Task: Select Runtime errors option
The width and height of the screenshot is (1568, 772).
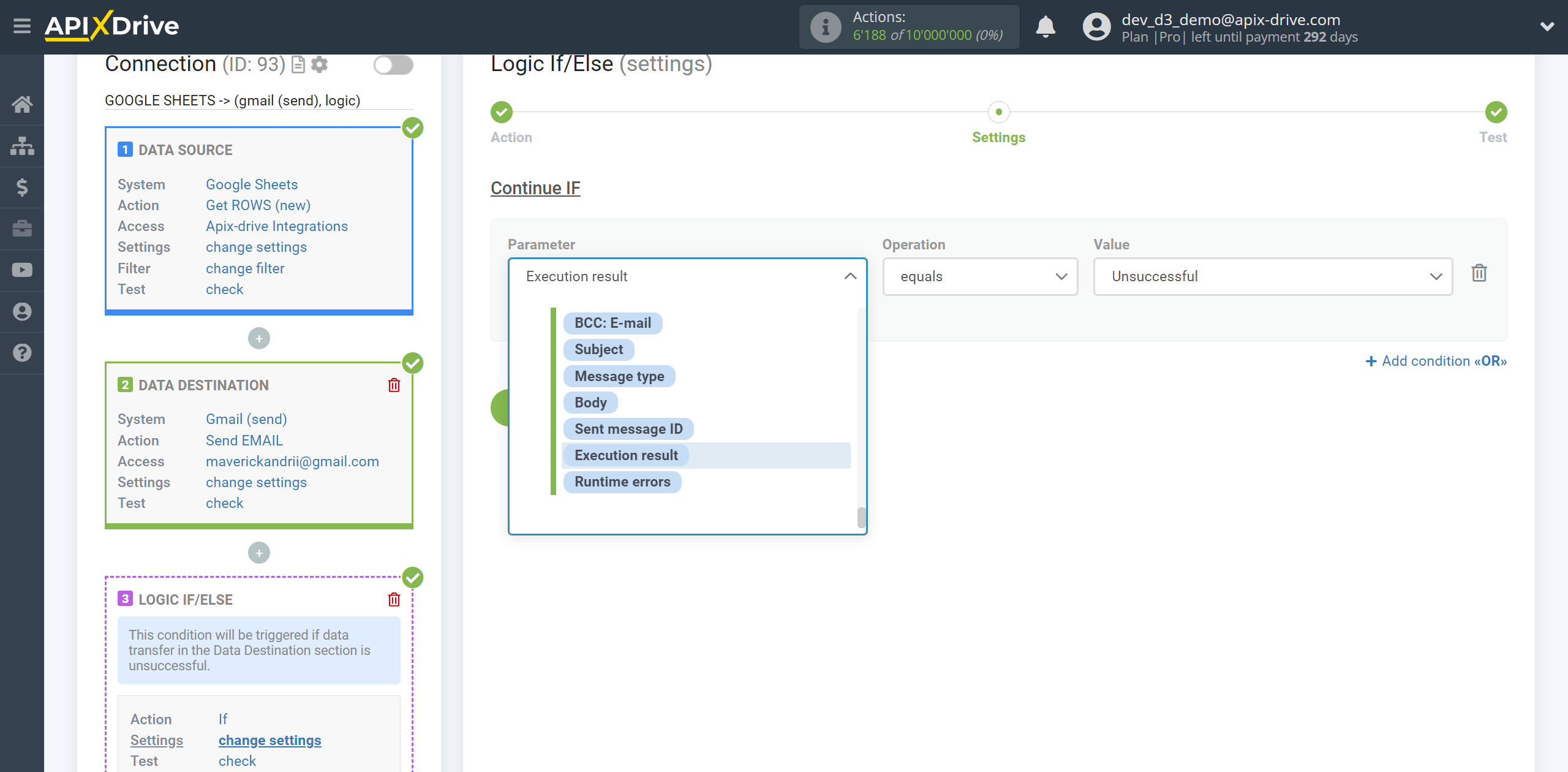Action: [622, 482]
